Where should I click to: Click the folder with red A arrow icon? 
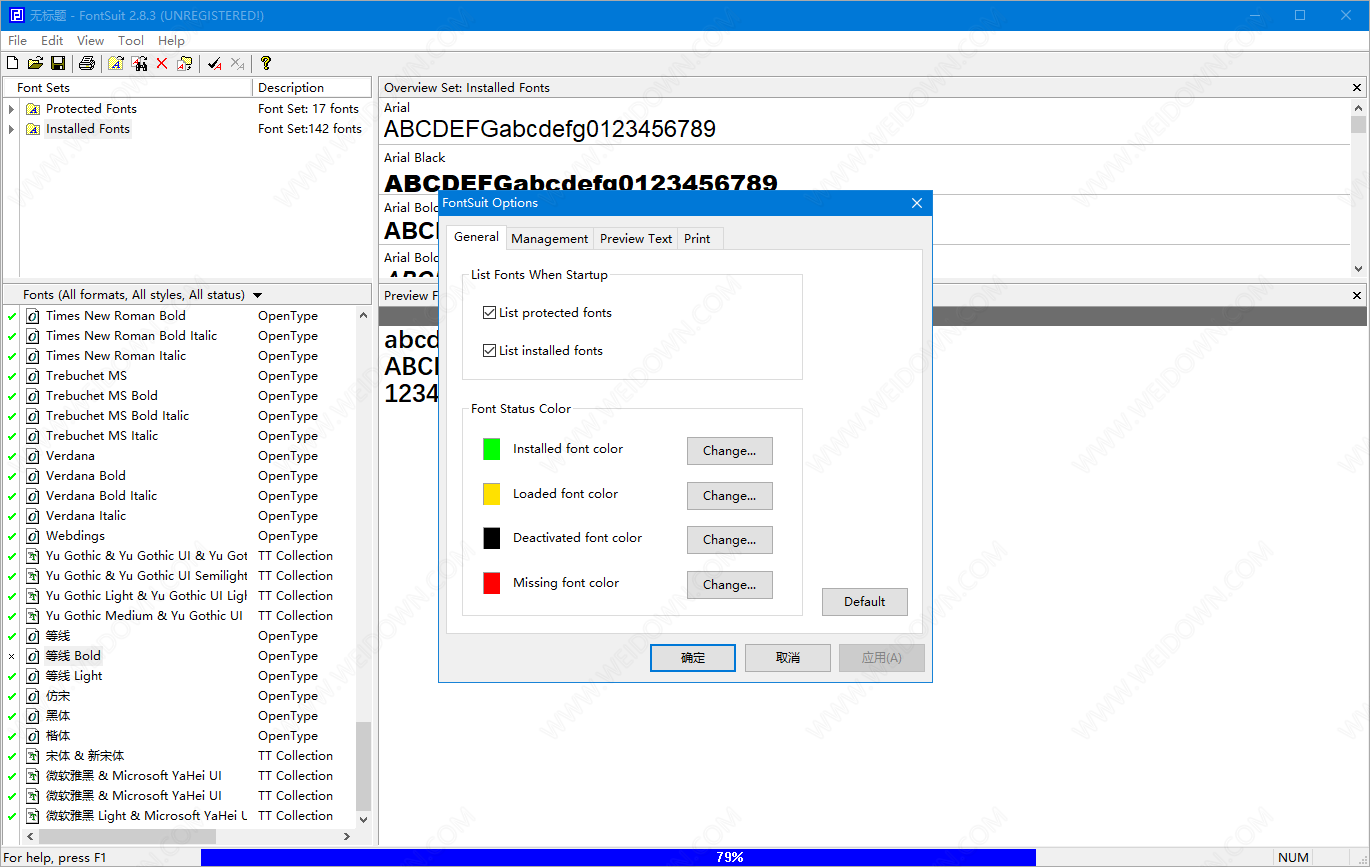[185, 64]
